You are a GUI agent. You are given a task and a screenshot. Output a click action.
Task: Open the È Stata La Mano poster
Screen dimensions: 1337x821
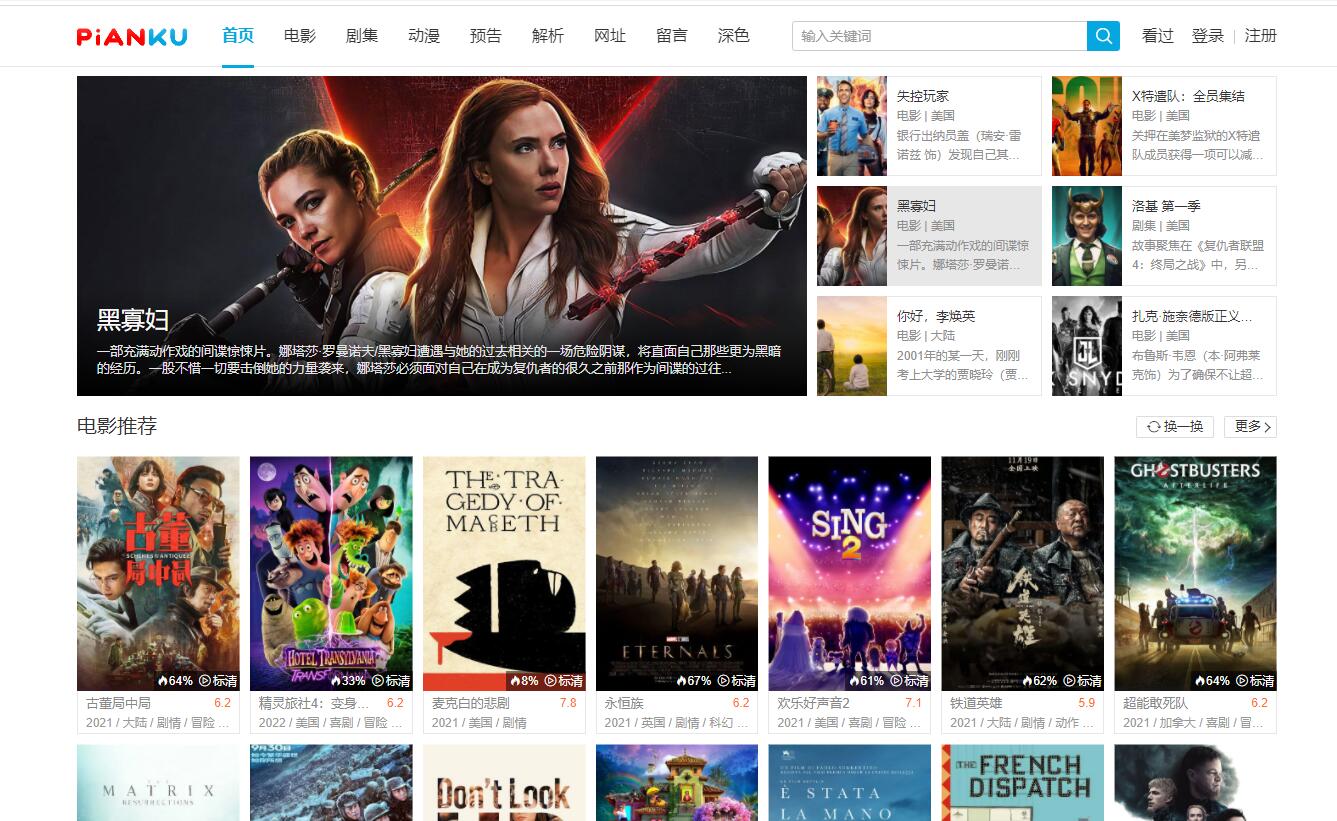(850, 783)
